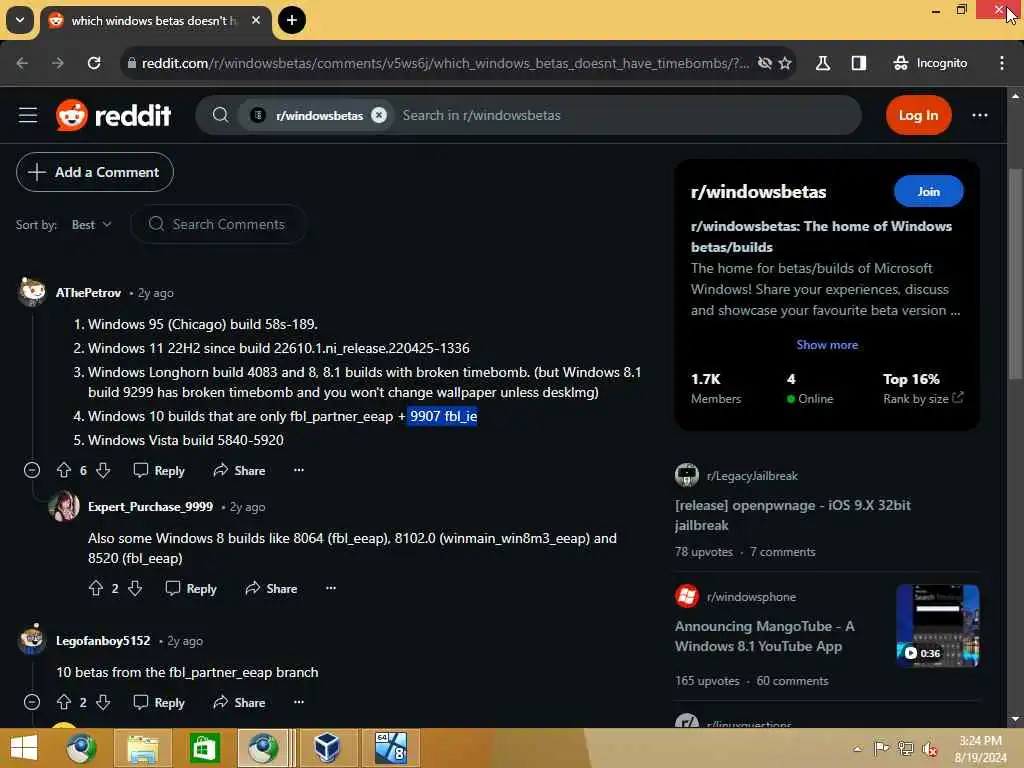This screenshot has height=768, width=1024.
Task: Click the address bar URL
Action: point(444,63)
